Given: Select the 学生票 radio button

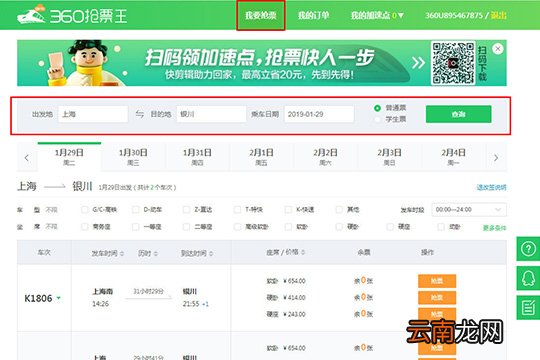Looking at the screenshot, I should (377, 120).
